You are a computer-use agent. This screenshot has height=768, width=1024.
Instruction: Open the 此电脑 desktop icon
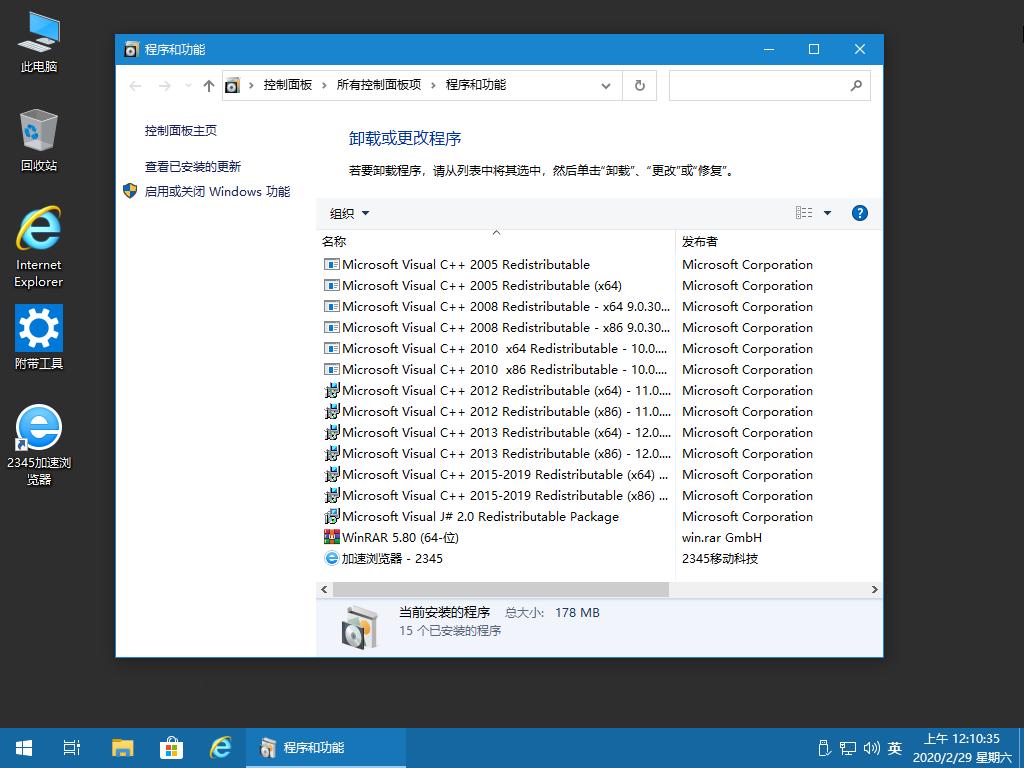click(39, 42)
